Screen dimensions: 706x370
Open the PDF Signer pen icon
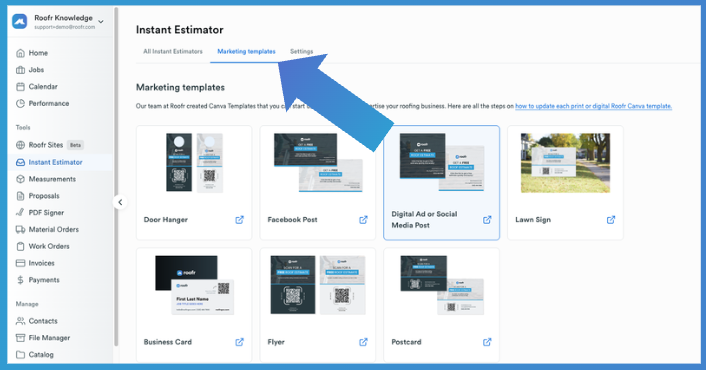20,212
